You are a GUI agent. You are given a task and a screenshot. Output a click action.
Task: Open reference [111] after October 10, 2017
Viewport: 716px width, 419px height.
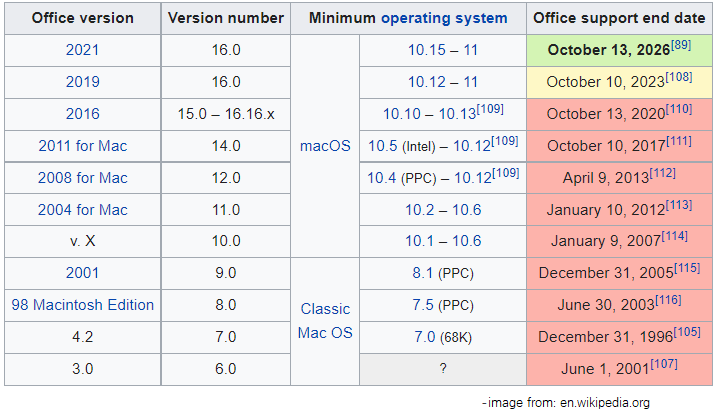pyautogui.click(x=679, y=141)
